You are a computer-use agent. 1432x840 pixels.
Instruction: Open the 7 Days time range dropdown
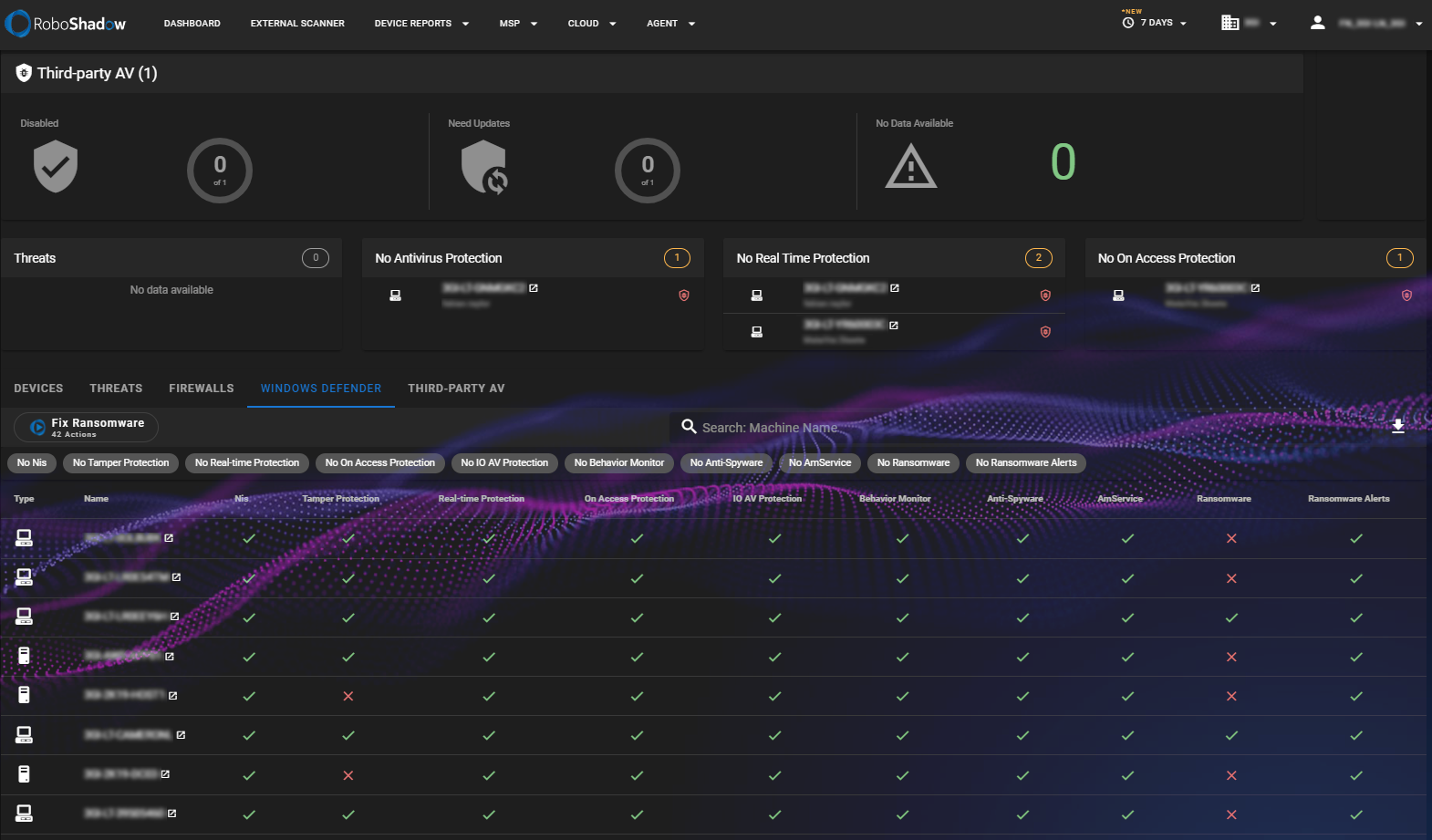[1155, 23]
